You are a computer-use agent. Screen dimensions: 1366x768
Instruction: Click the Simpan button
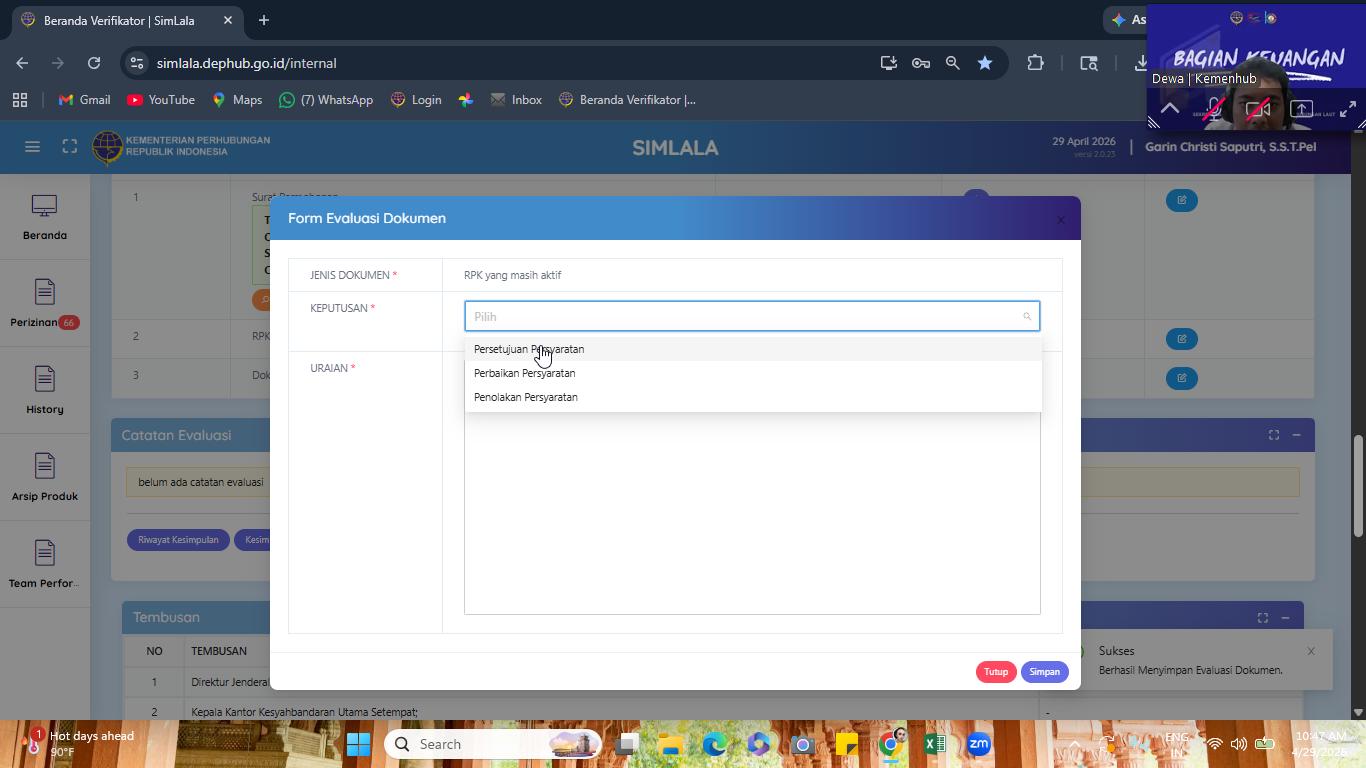[x=1044, y=672]
